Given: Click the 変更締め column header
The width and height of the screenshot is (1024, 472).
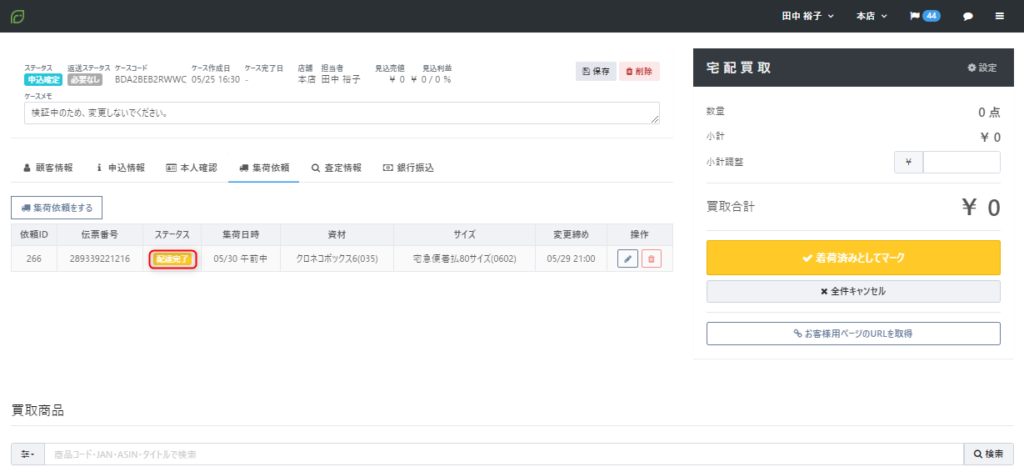Looking at the screenshot, I should click(571, 234).
